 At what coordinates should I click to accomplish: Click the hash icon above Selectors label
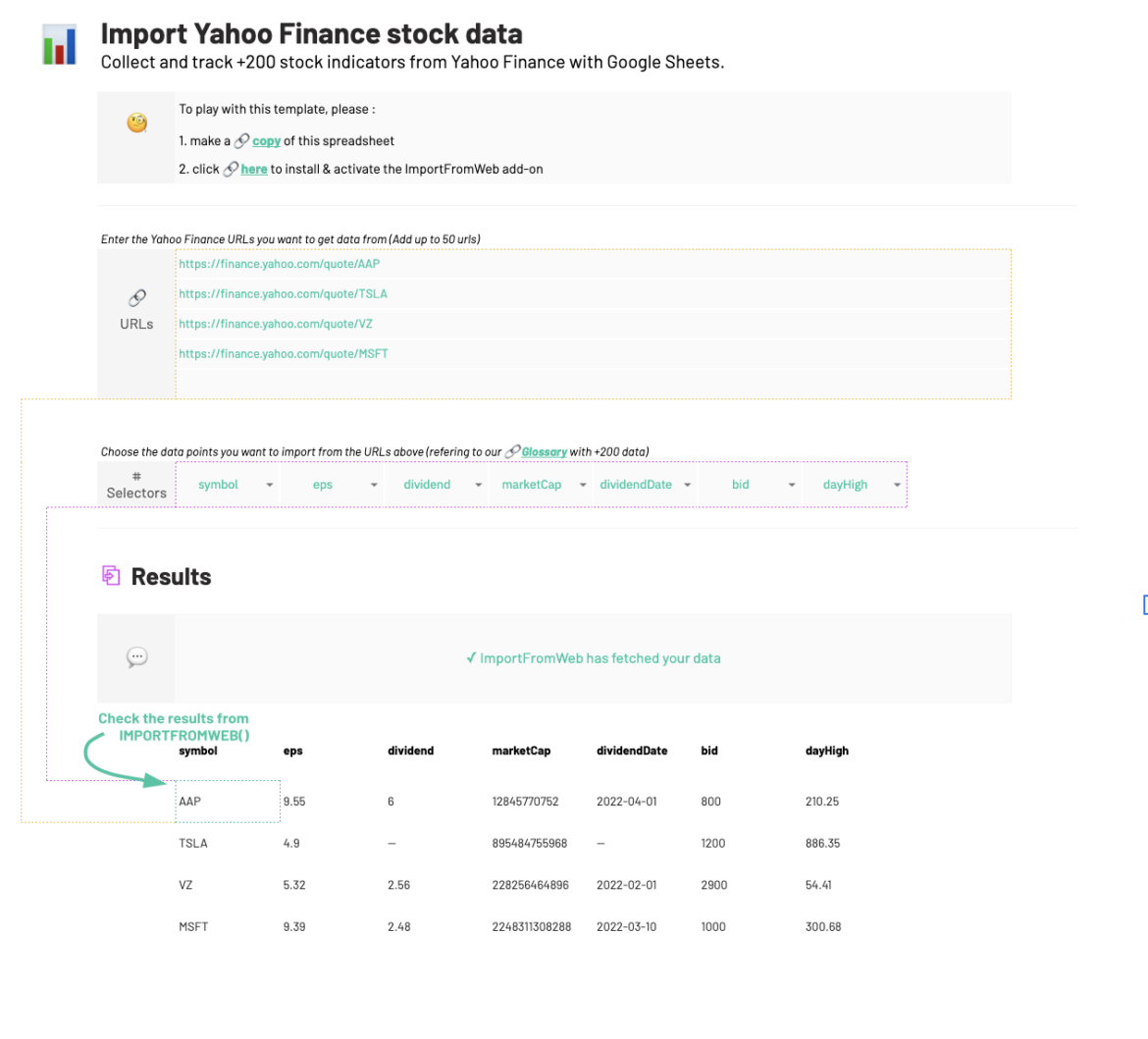(136, 474)
